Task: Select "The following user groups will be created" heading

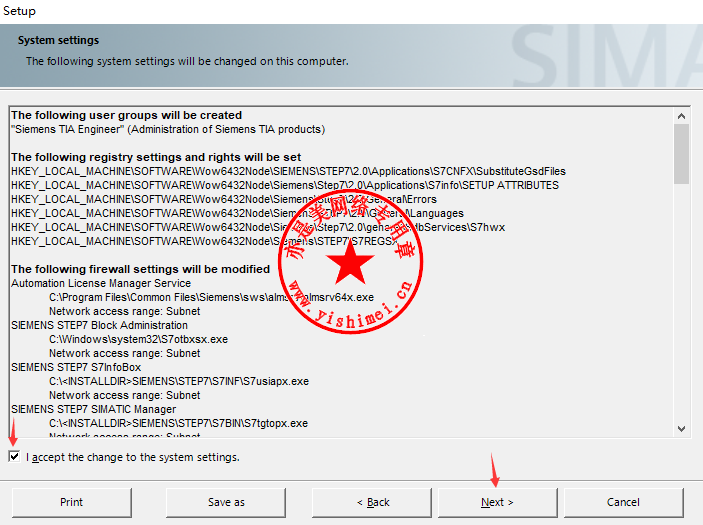Action: 126,115
